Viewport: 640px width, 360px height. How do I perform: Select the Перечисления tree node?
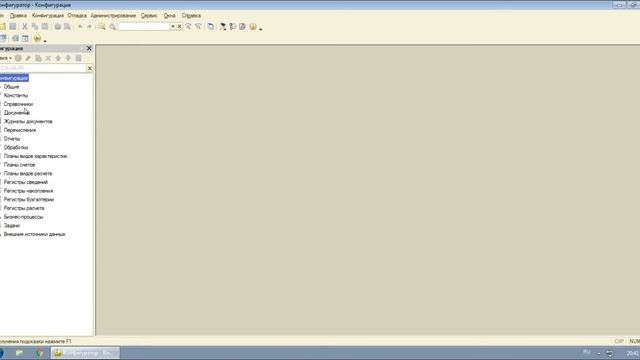pos(20,130)
